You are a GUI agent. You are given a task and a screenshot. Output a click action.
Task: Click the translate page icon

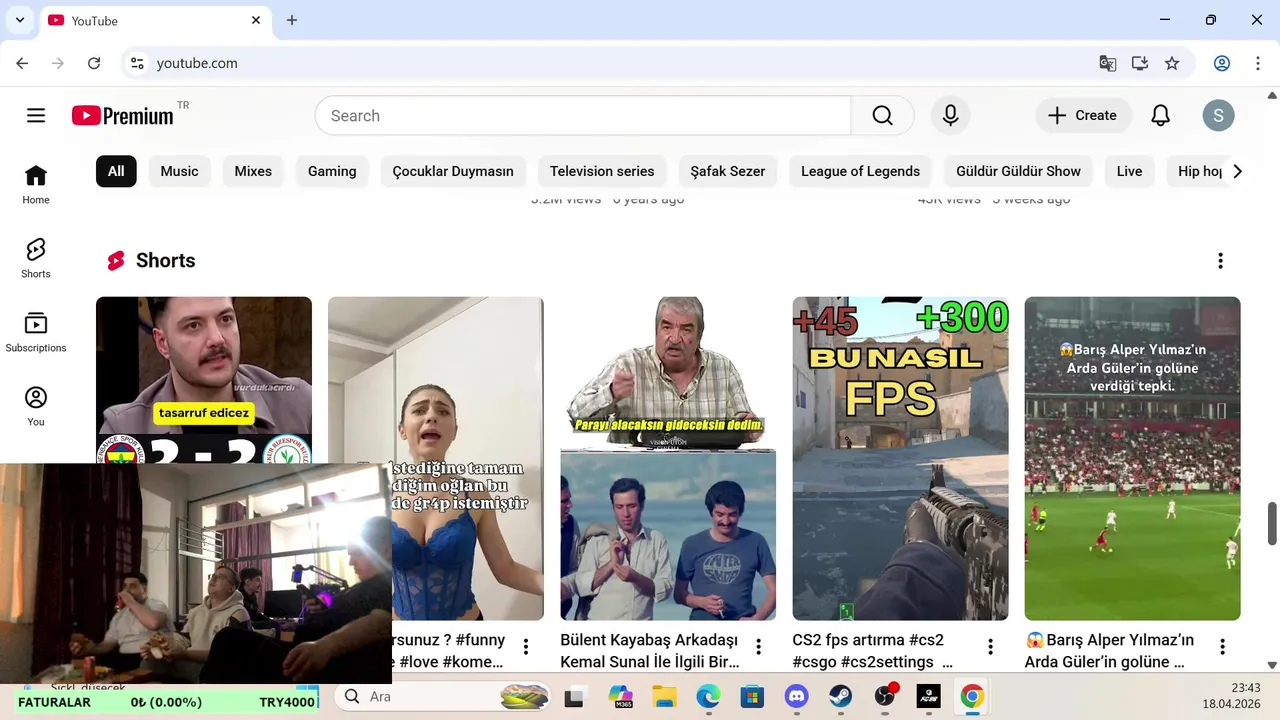point(1107,63)
